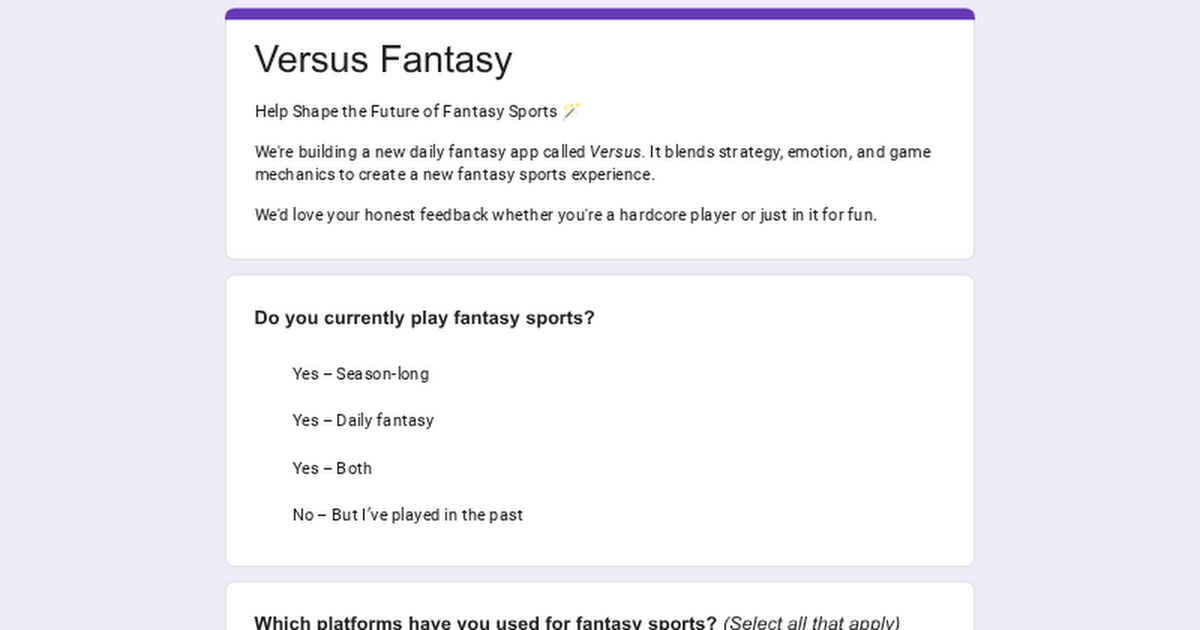Click "Which platforms have you used" question heading
The height and width of the screenshot is (630, 1200).
[x=485, y=623]
